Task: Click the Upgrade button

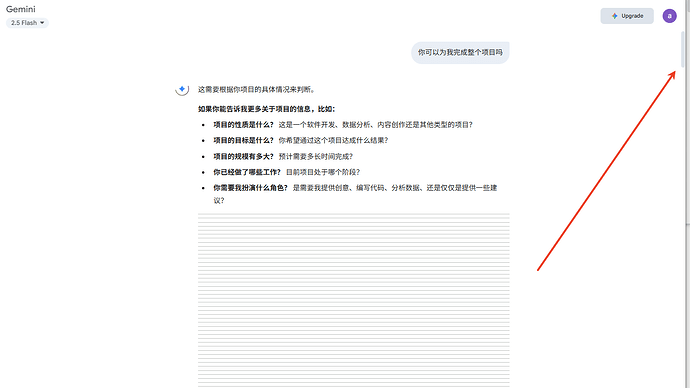Action: pyautogui.click(x=627, y=16)
